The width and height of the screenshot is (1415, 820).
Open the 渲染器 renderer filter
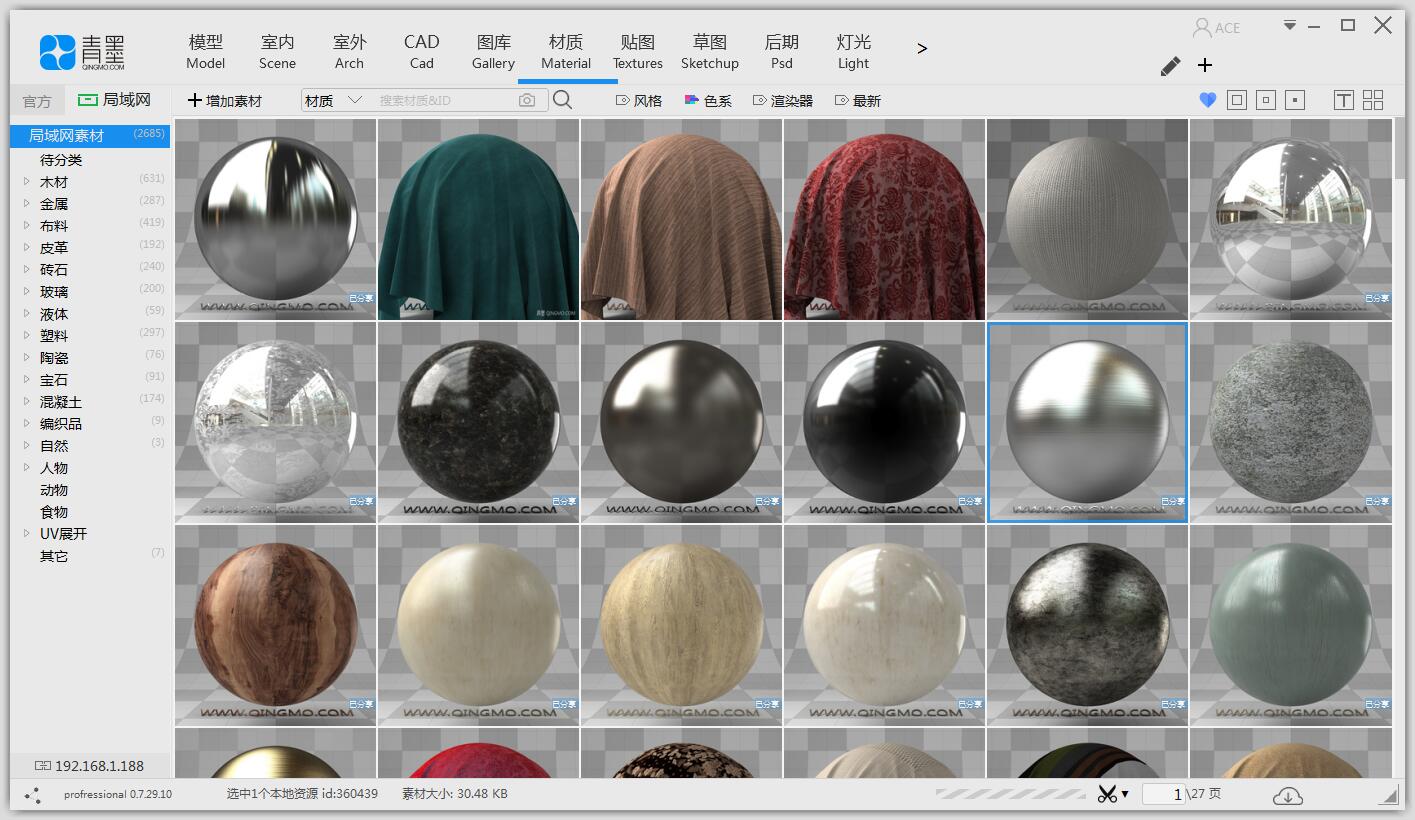pos(783,101)
